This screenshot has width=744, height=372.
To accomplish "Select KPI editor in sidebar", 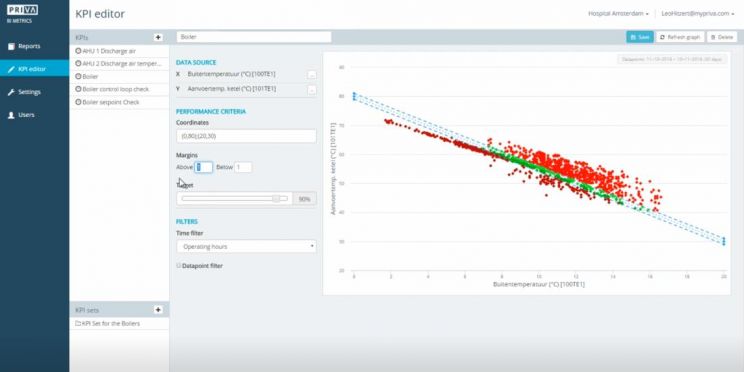I will click(34, 69).
